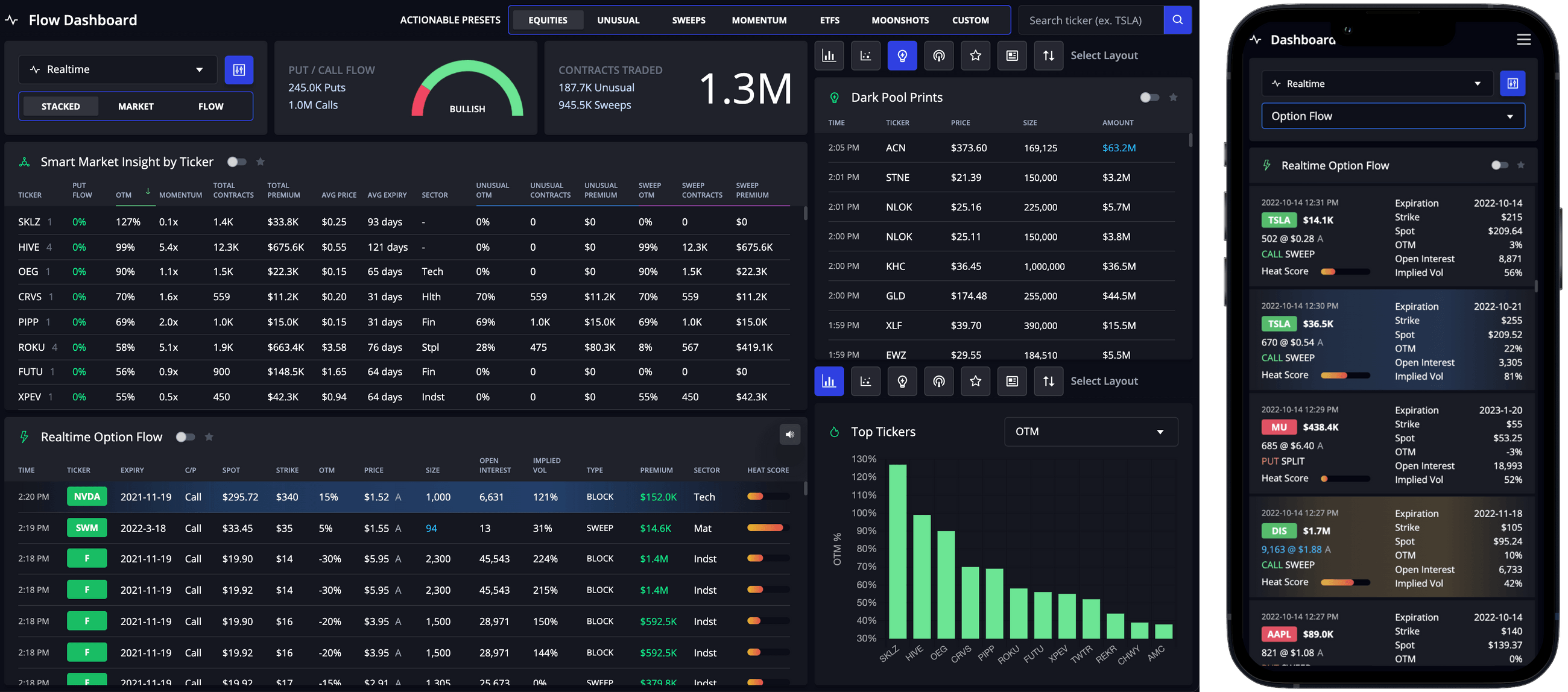Select the MARKET view option
The width and height of the screenshot is (1568, 692).
136,107
